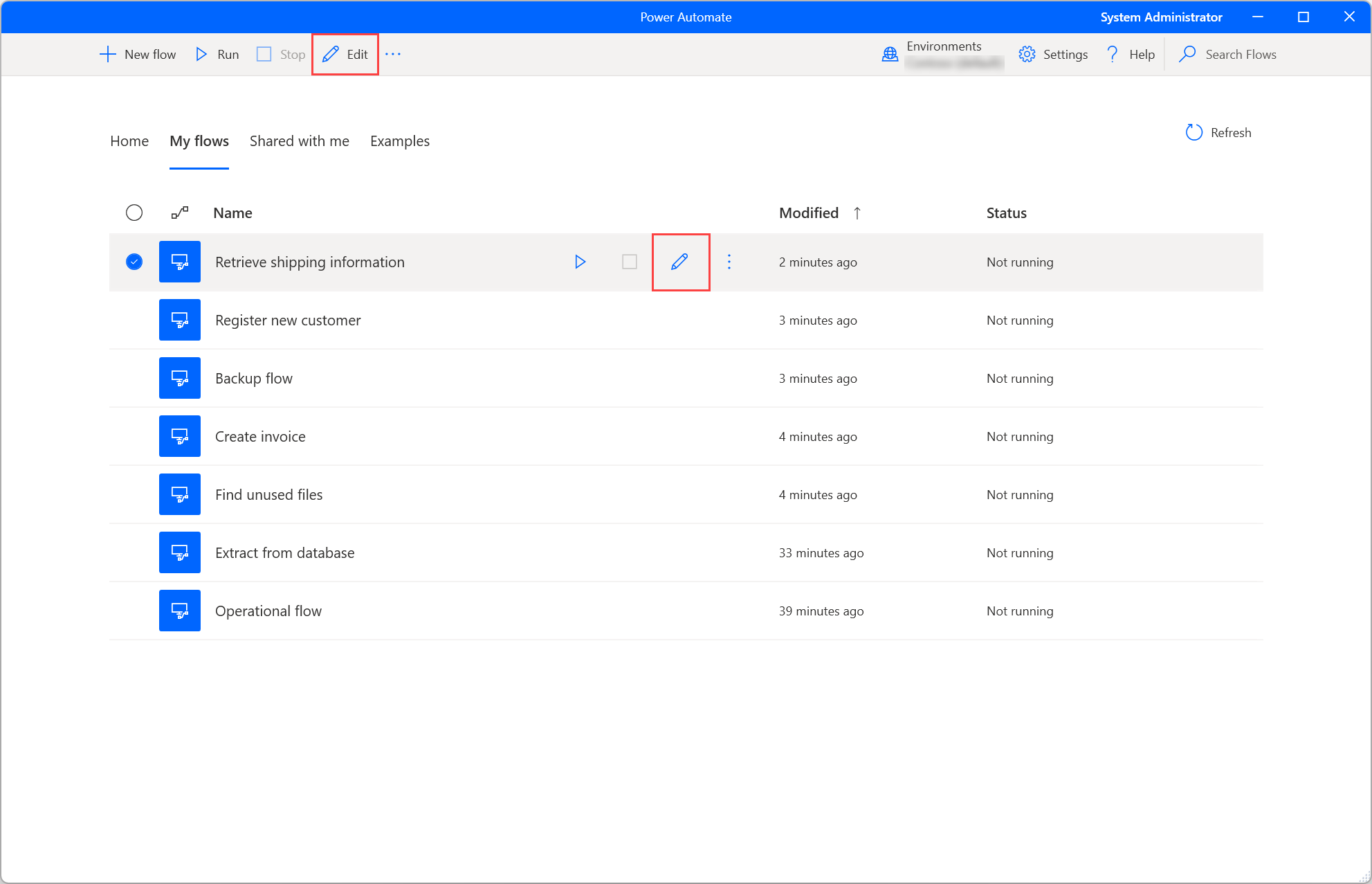Click the Help icon in the toolbar

point(1112,54)
